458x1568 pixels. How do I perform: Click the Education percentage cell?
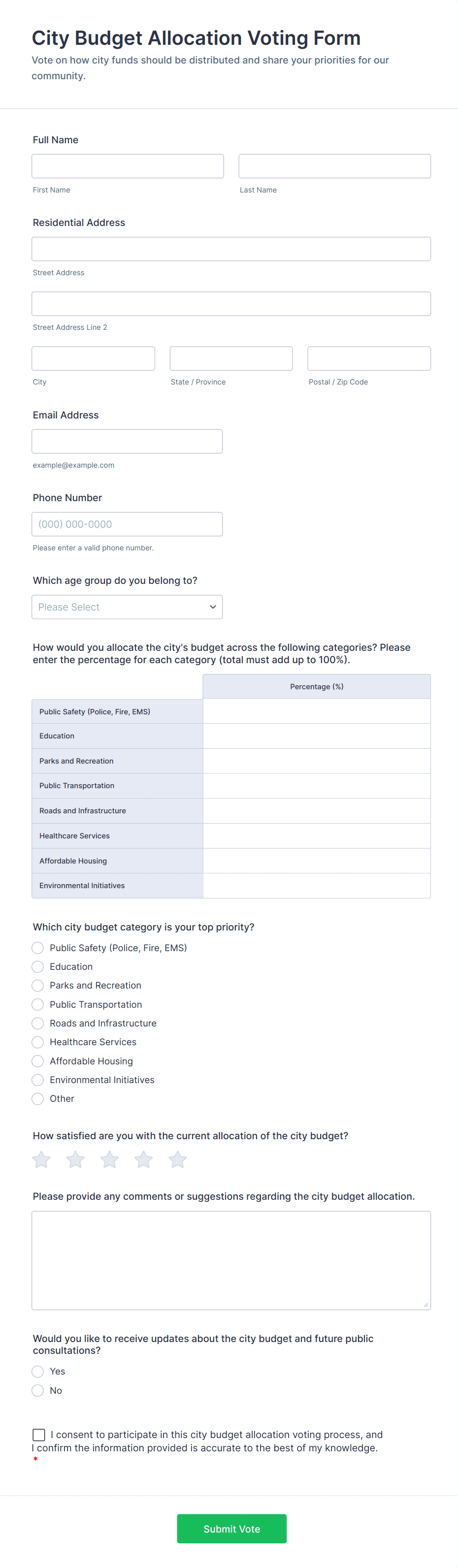[x=316, y=736]
